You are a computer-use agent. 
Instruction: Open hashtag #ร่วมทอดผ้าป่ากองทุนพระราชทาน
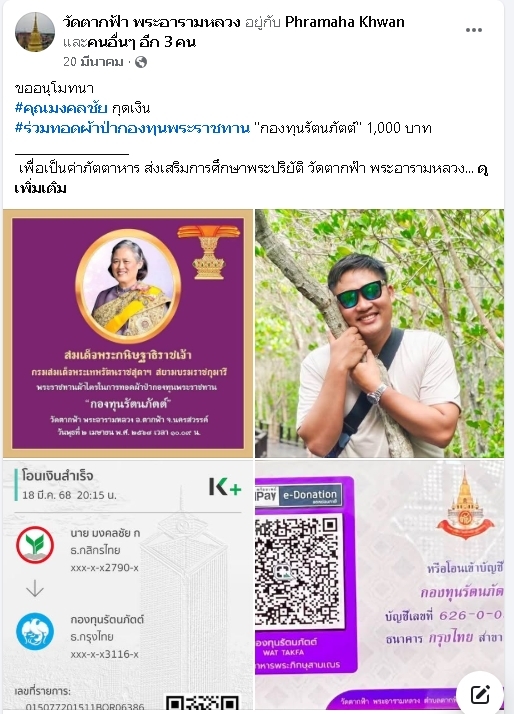coord(132,128)
